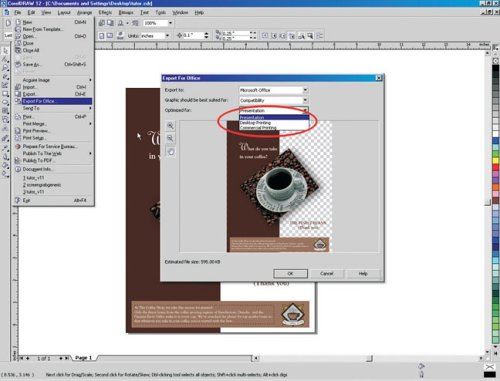Select the Rectangle tool in toolbox
500x381 pixels.
coord(5,94)
